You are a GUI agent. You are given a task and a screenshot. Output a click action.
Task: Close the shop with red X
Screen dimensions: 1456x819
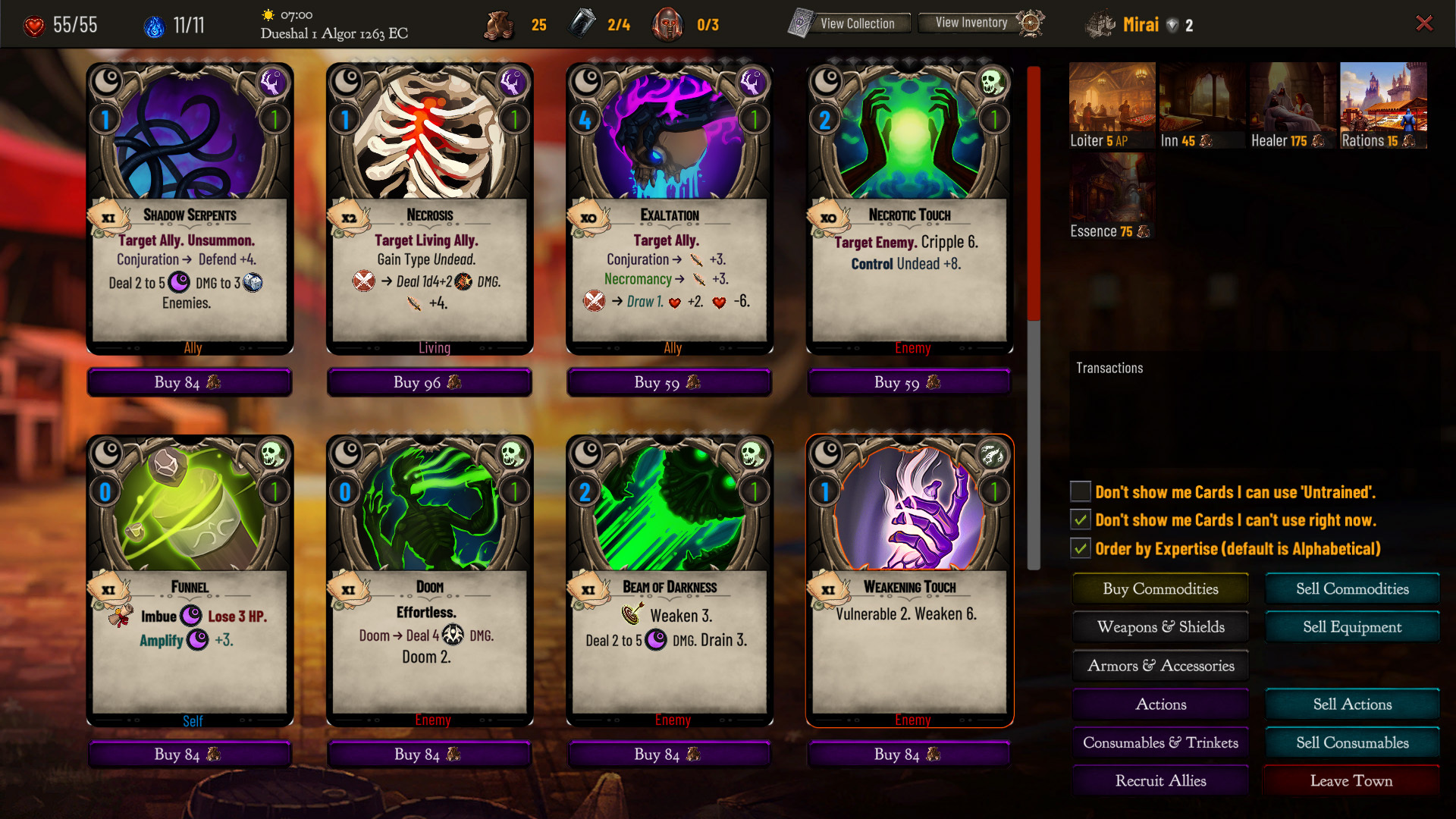1424,24
